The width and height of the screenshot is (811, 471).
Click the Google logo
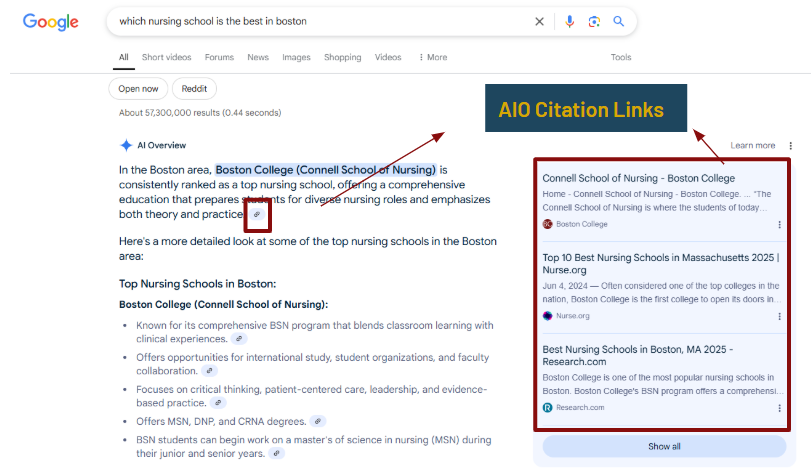click(51, 22)
